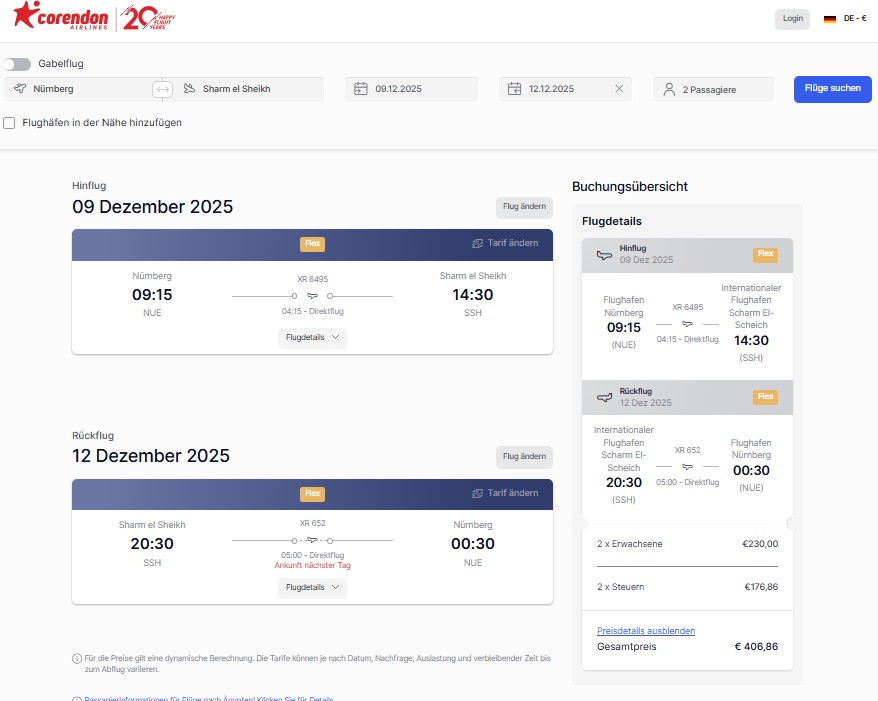Viewport: 878px width, 701px height.
Task: Click Tarif ändern on the return flight
Action: coord(505,493)
